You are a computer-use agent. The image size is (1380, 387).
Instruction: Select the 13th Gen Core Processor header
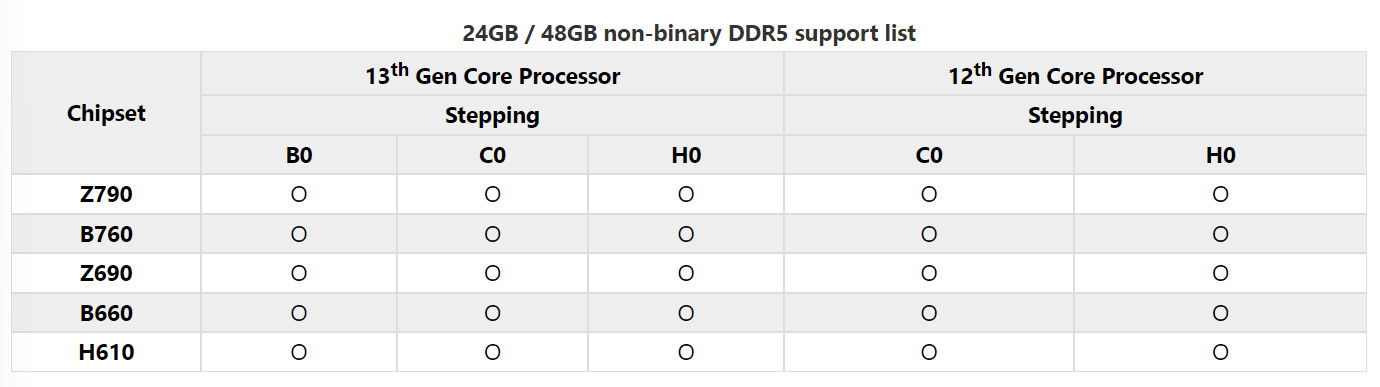coord(492,75)
